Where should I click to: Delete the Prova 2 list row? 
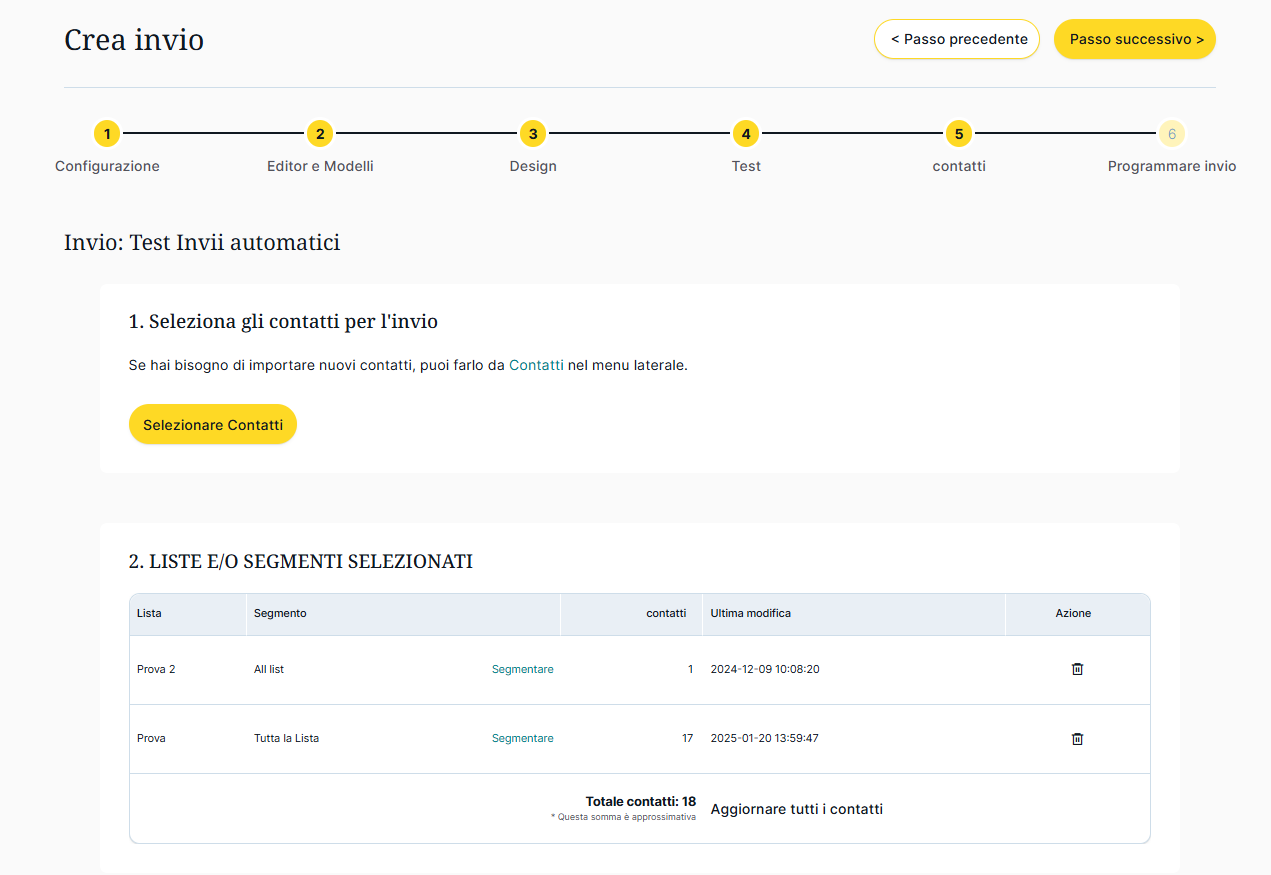point(1077,669)
